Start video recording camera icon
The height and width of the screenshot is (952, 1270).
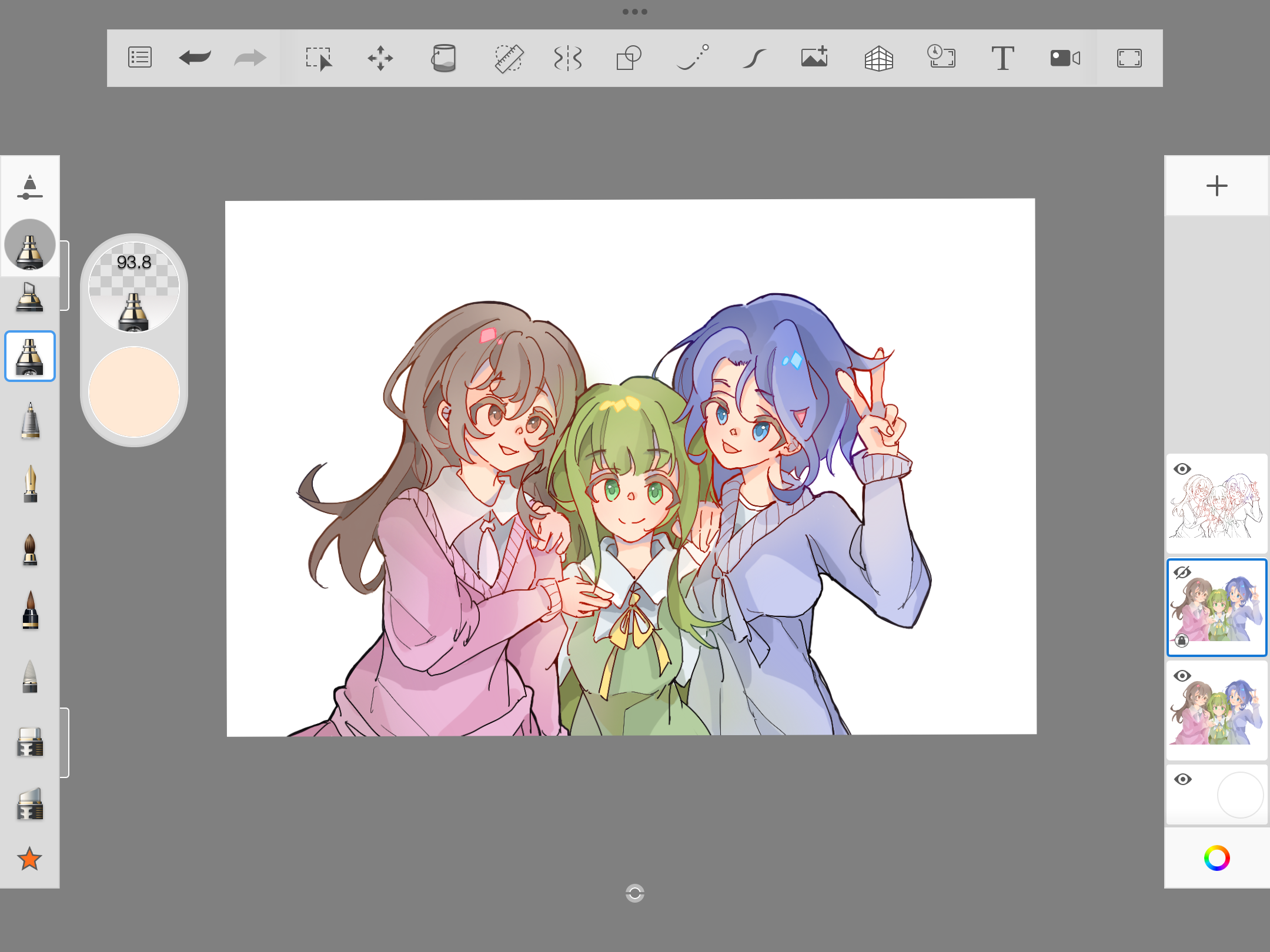[x=1065, y=58]
